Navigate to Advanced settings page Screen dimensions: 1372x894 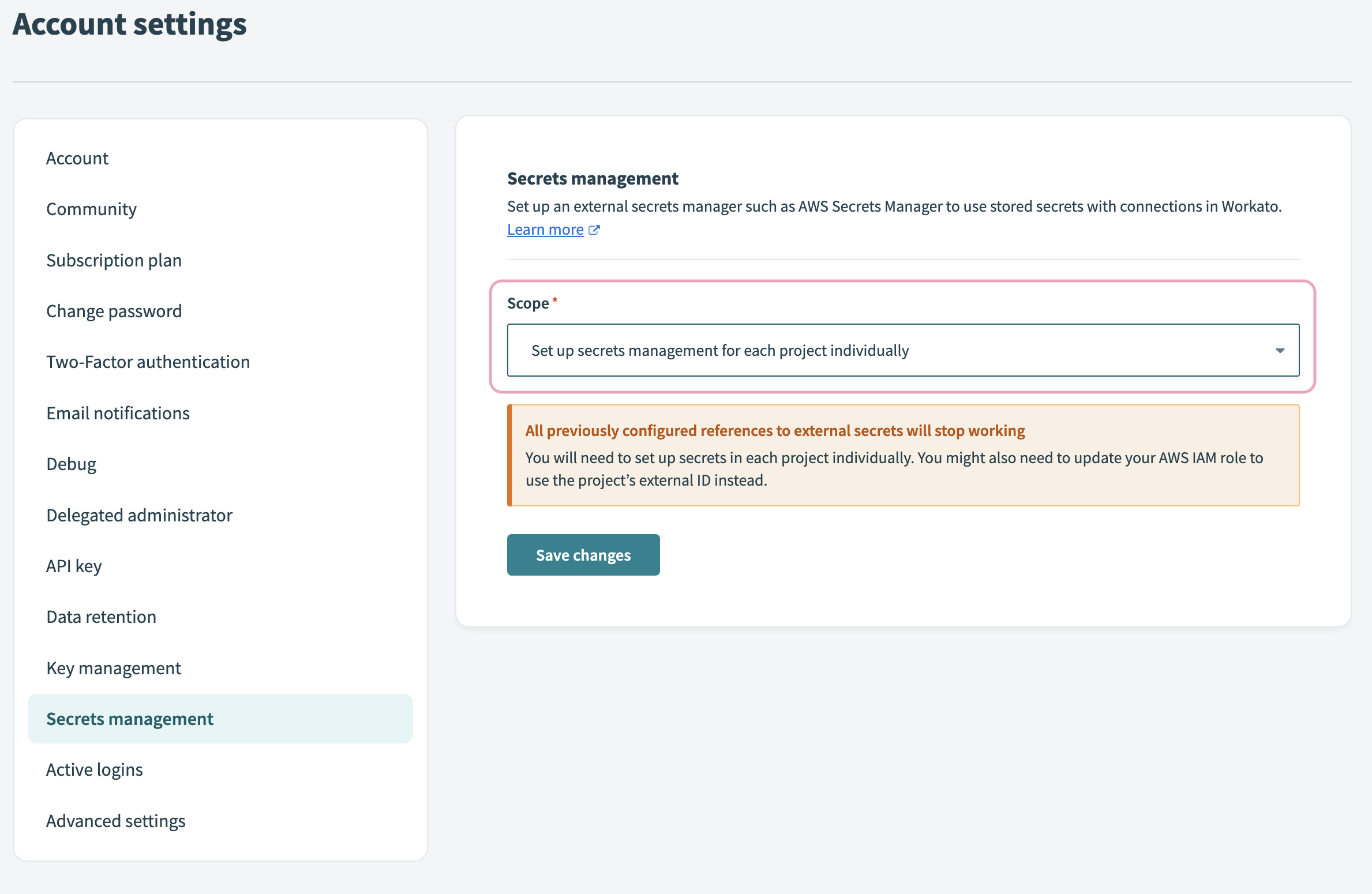[x=116, y=820]
